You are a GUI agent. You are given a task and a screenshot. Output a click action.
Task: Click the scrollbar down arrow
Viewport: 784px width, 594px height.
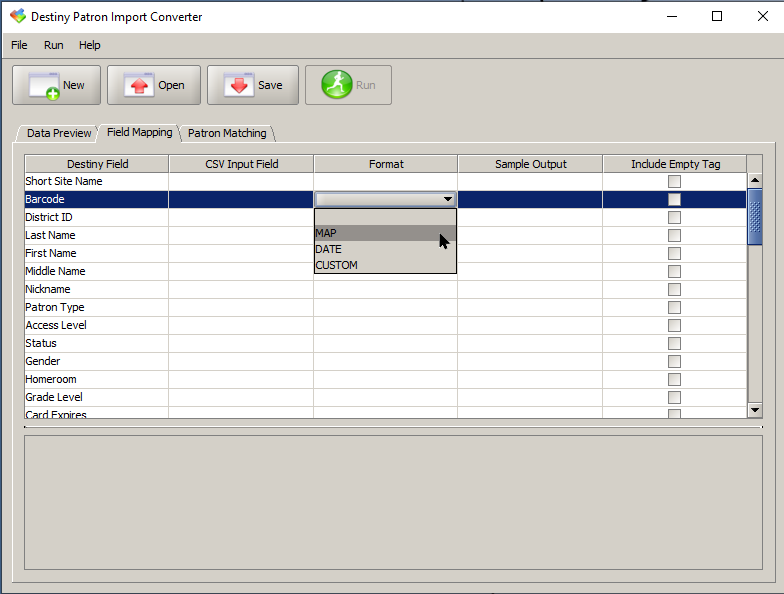(755, 410)
